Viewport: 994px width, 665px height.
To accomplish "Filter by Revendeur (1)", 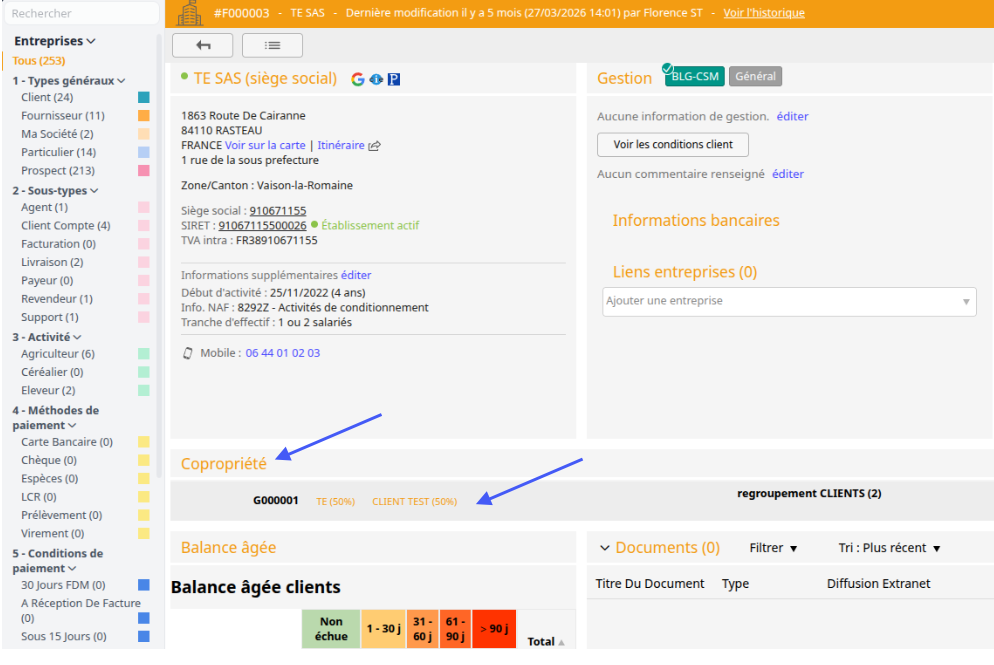I will (x=56, y=299).
